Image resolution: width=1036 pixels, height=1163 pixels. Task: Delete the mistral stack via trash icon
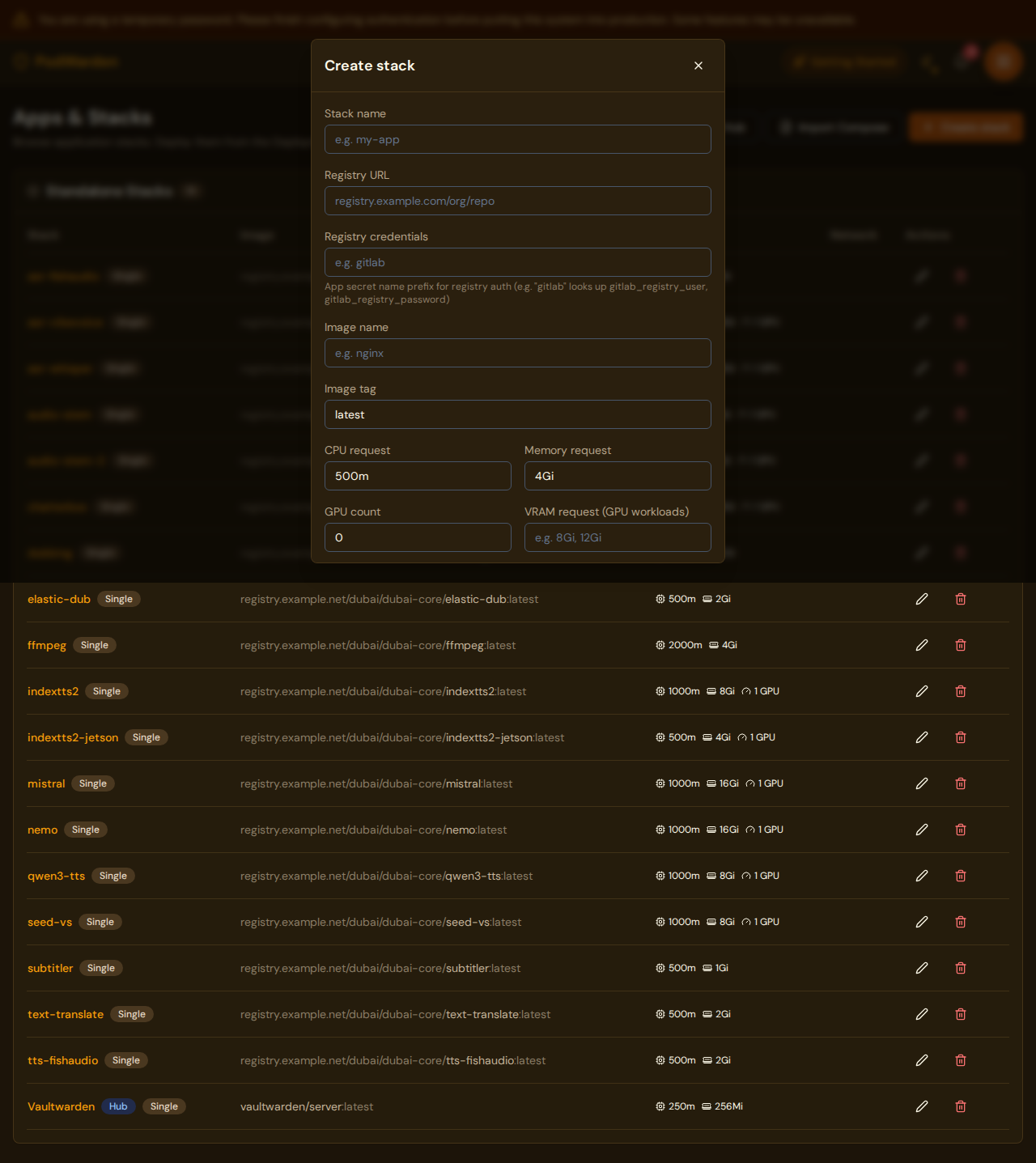click(961, 783)
